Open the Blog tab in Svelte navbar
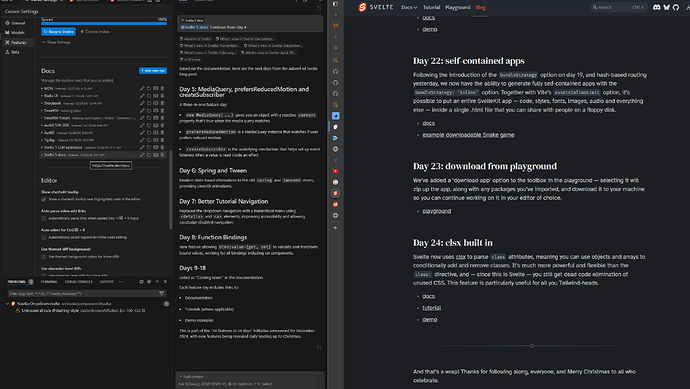This screenshot has width=690, height=389. tap(480, 7)
